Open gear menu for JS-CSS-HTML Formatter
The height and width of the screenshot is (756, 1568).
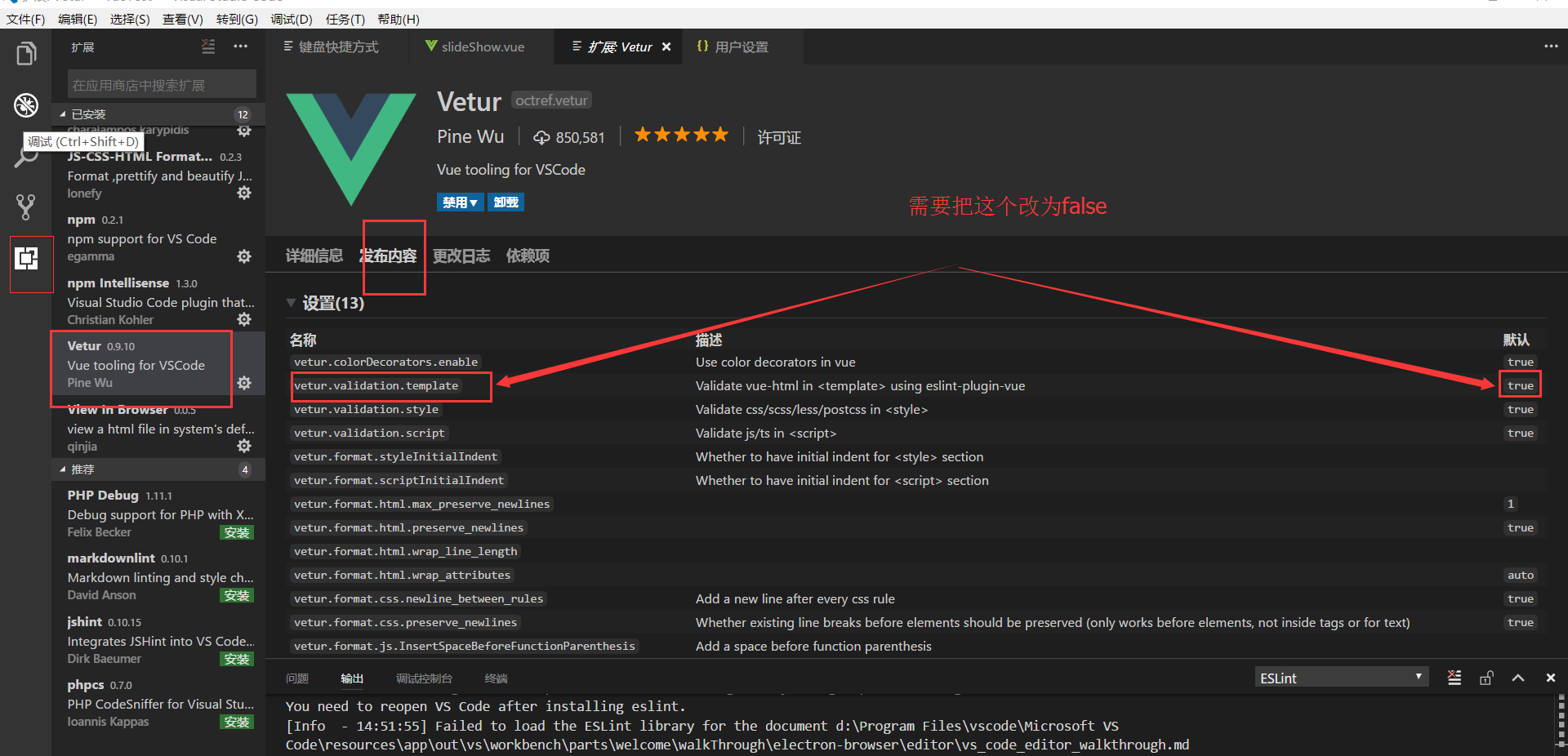(243, 193)
